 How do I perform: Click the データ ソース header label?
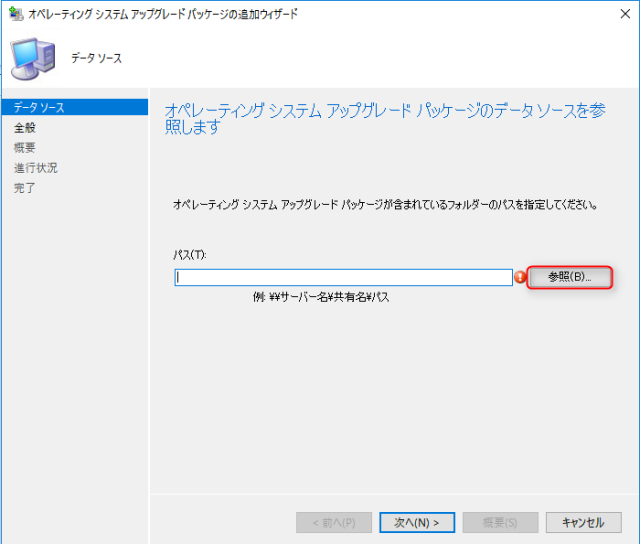96,59
